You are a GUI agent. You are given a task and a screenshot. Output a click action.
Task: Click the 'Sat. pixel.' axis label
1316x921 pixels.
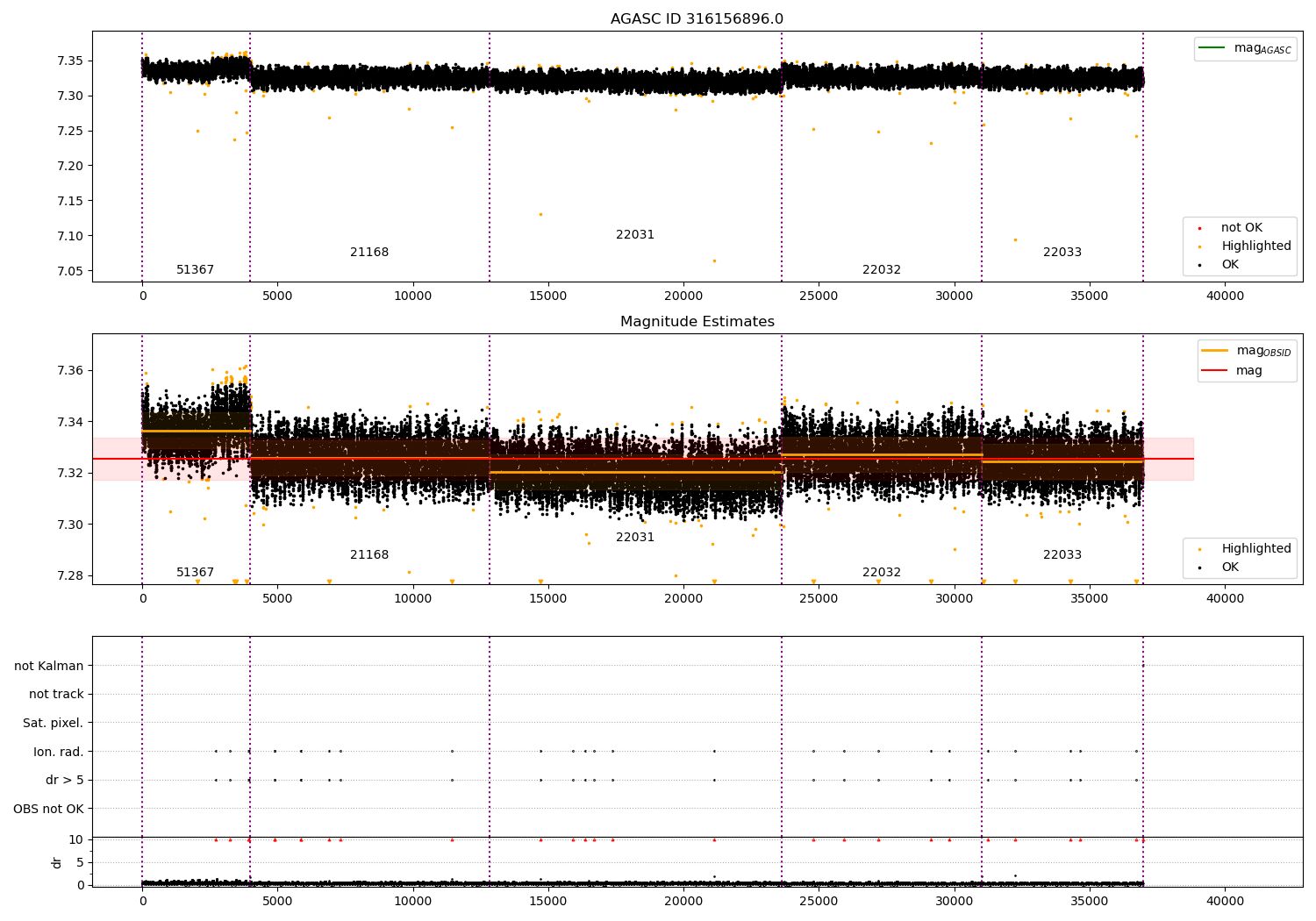tap(54, 724)
